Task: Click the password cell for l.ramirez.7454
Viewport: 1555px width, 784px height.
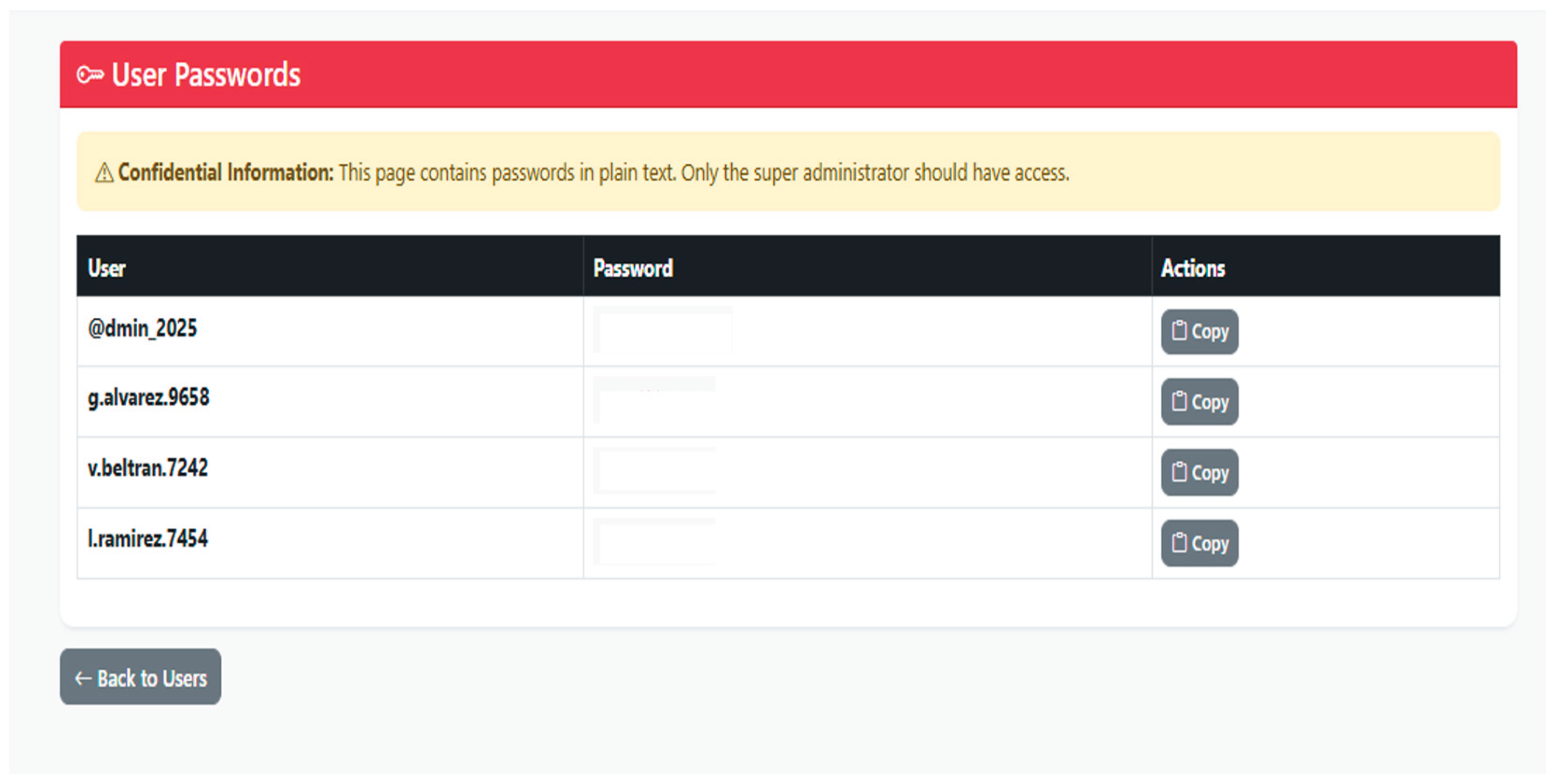Action: (654, 541)
